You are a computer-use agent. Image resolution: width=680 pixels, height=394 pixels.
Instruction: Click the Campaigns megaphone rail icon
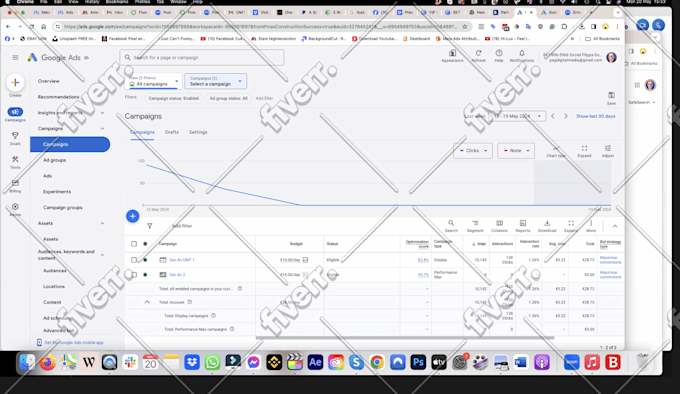[15, 112]
